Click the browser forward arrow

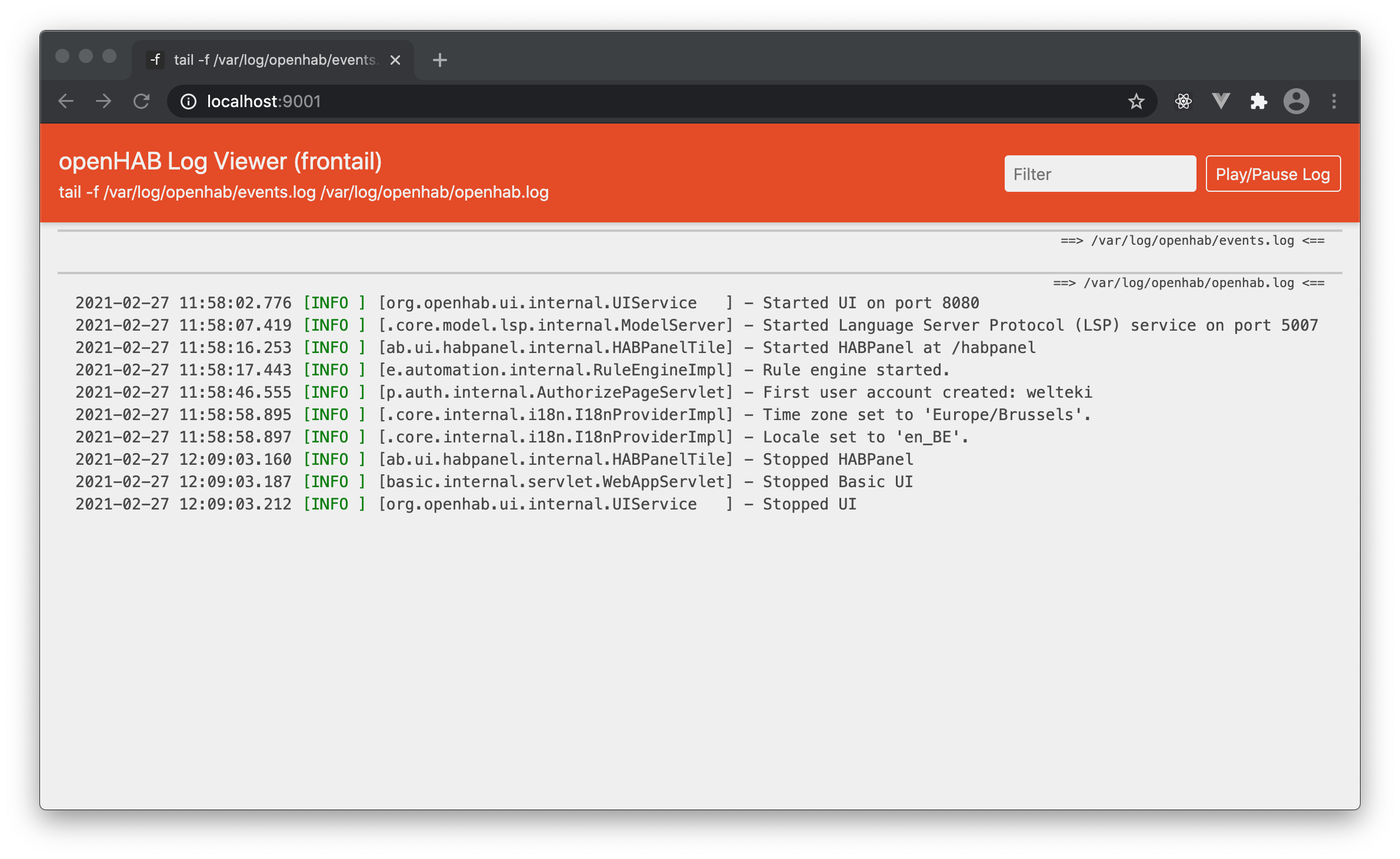tap(104, 101)
